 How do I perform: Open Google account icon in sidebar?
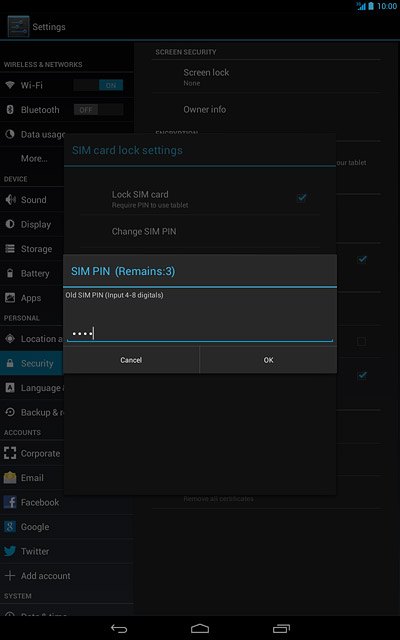point(10,527)
